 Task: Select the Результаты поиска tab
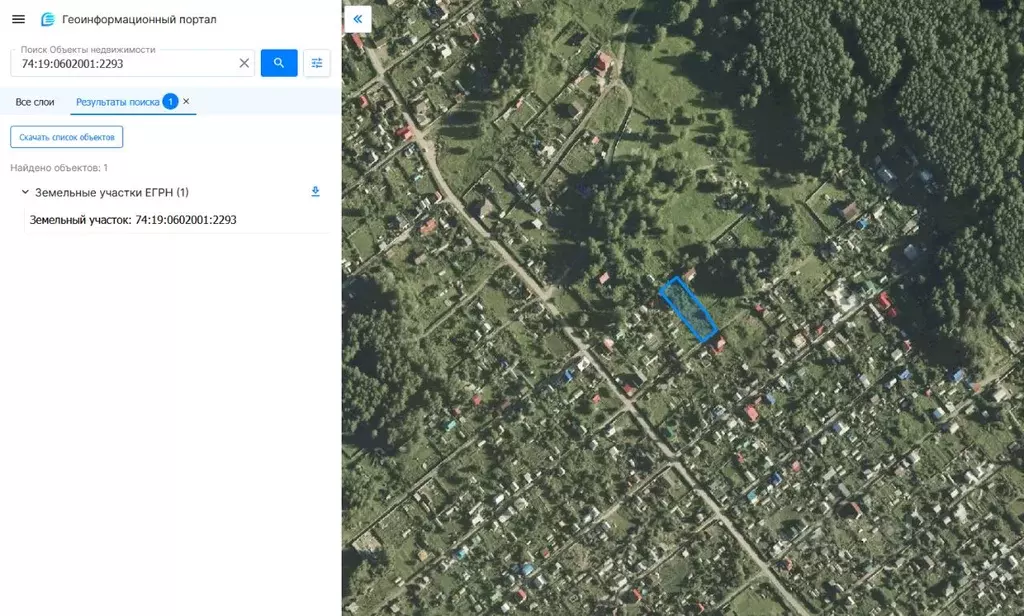118,102
